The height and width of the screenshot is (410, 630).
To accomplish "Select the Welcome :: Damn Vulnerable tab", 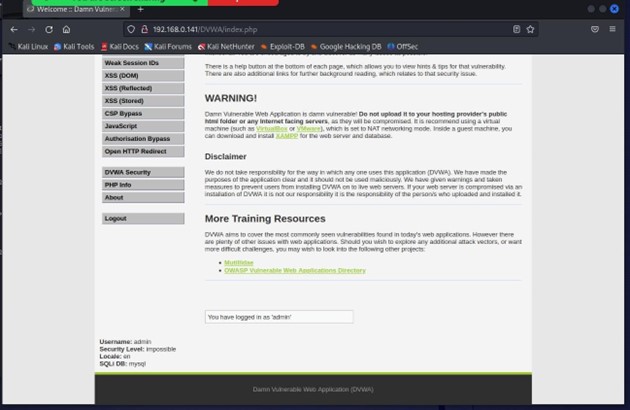I will pyautogui.click(x=76, y=9).
